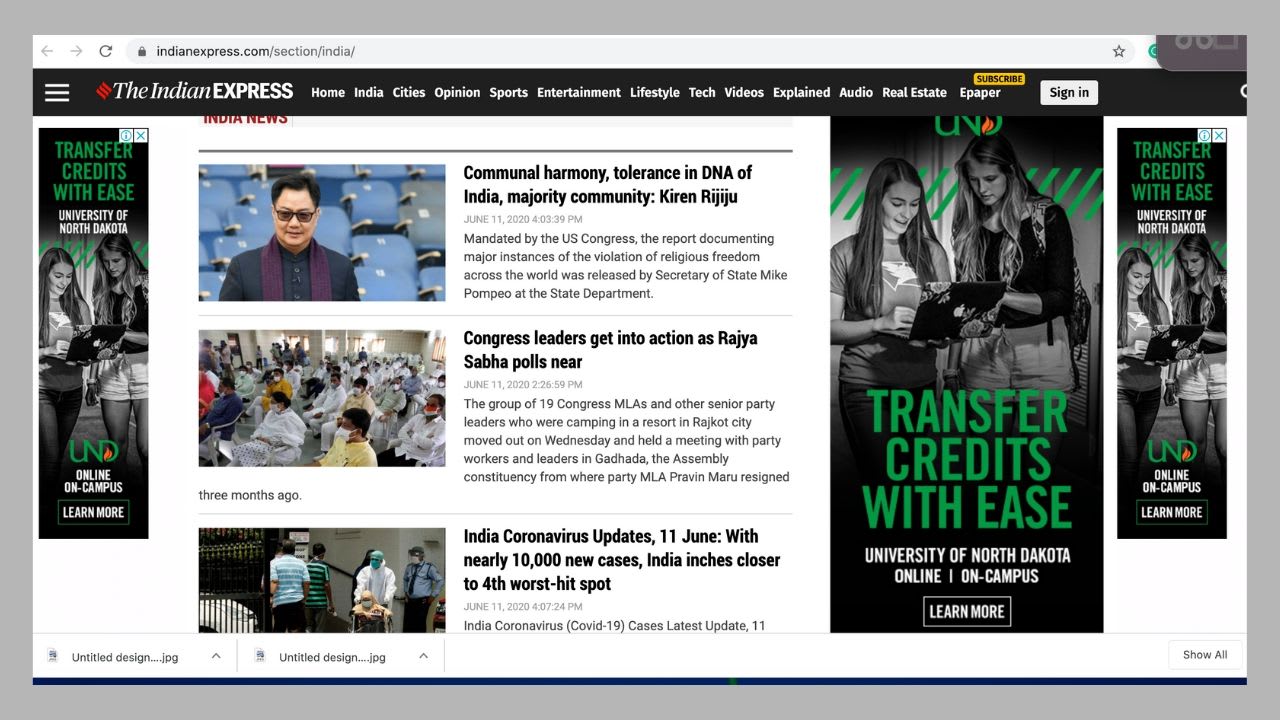The height and width of the screenshot is (720, 1280).
Task: Expand the first Untitled design jpg download options
Action: pos(215,656)
